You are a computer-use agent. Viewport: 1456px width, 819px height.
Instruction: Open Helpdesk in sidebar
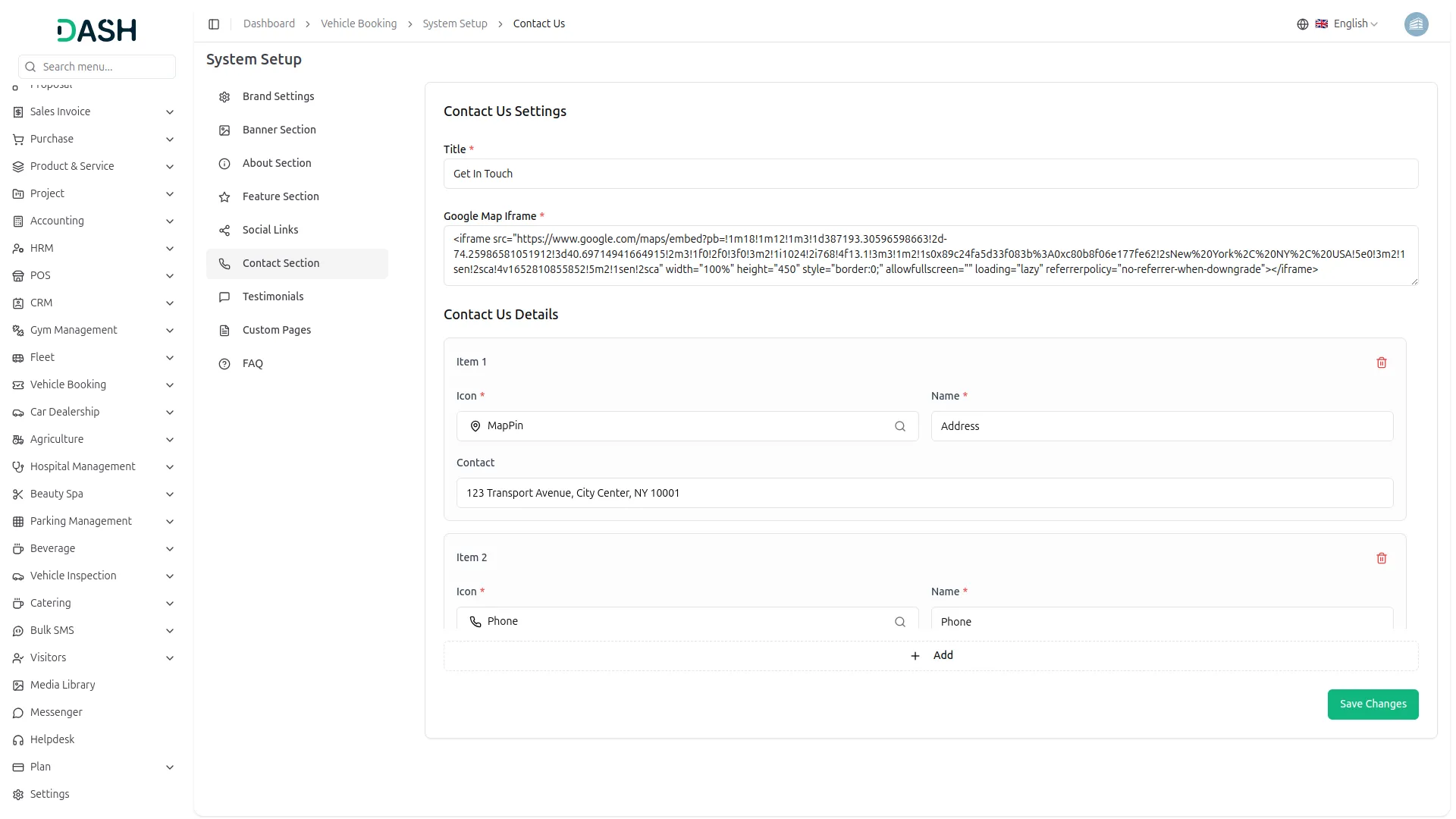point(52,739)
